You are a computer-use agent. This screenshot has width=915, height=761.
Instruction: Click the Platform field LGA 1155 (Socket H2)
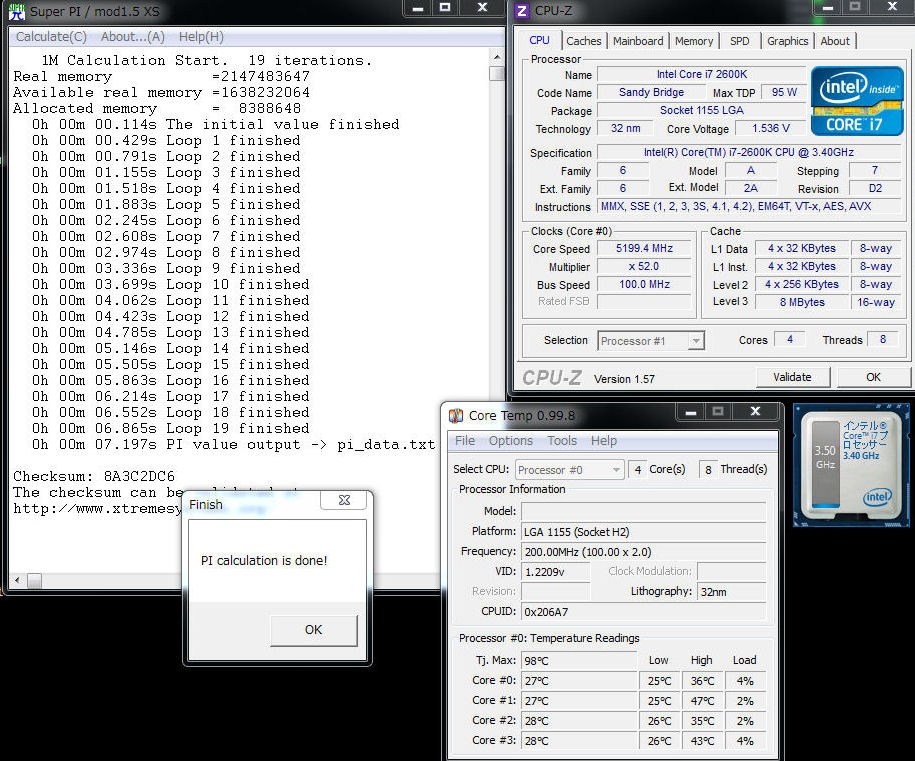[x=643, y=532]
